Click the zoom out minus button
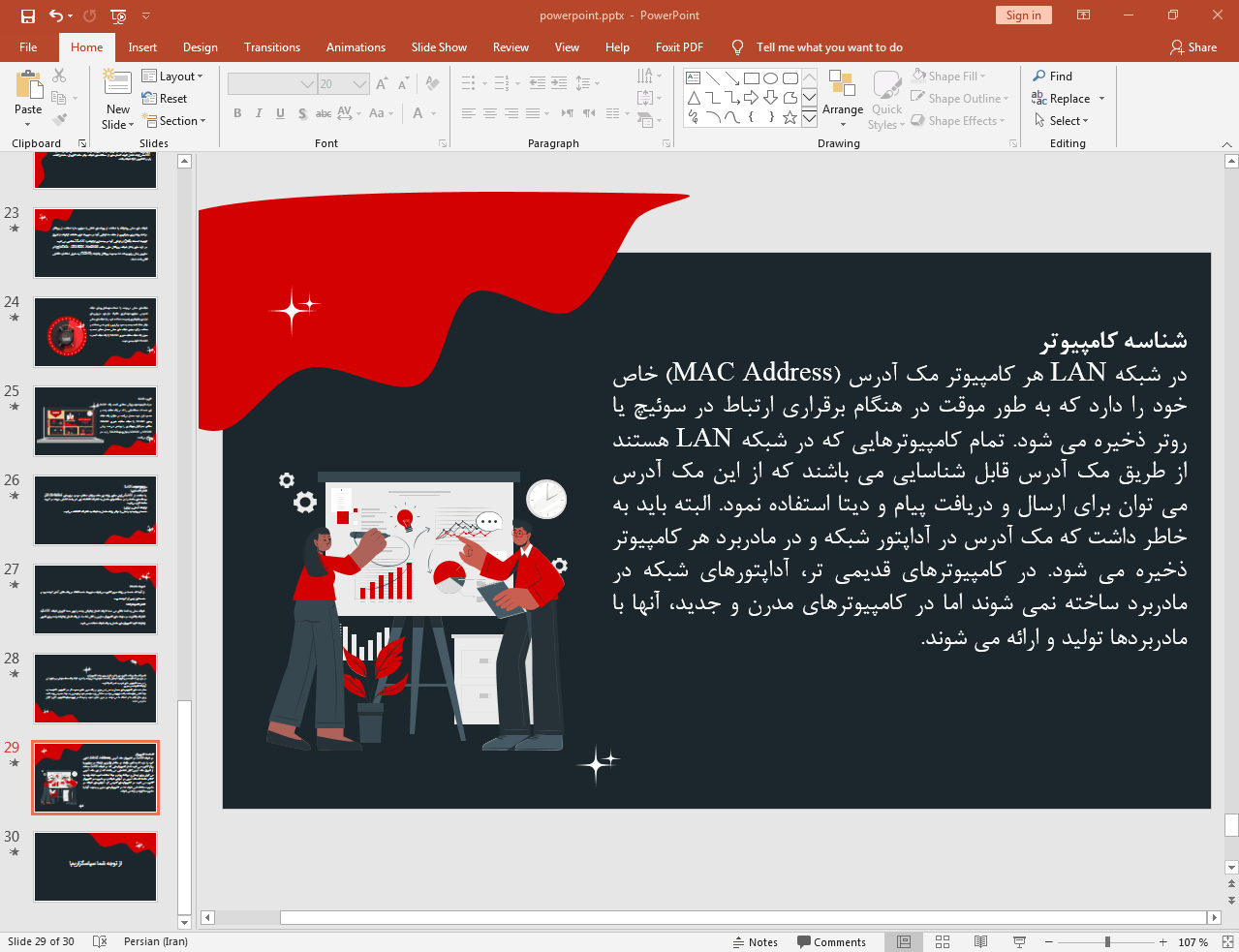Image resolution: width=1239 pixels, height=952 pixels. coord(1048,941)
